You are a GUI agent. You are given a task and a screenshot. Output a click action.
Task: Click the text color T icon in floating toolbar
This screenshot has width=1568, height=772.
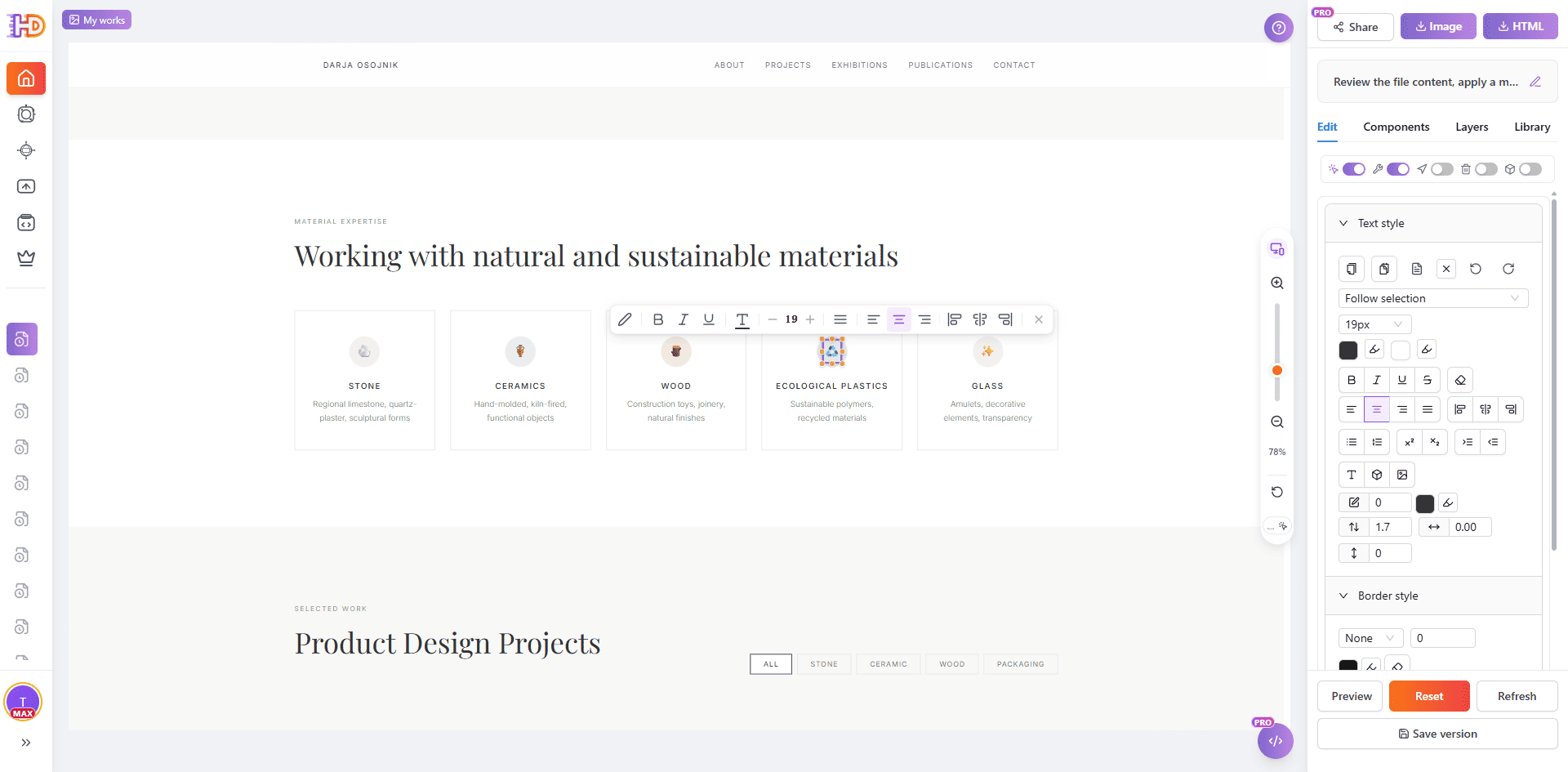[x=742, y=319]
